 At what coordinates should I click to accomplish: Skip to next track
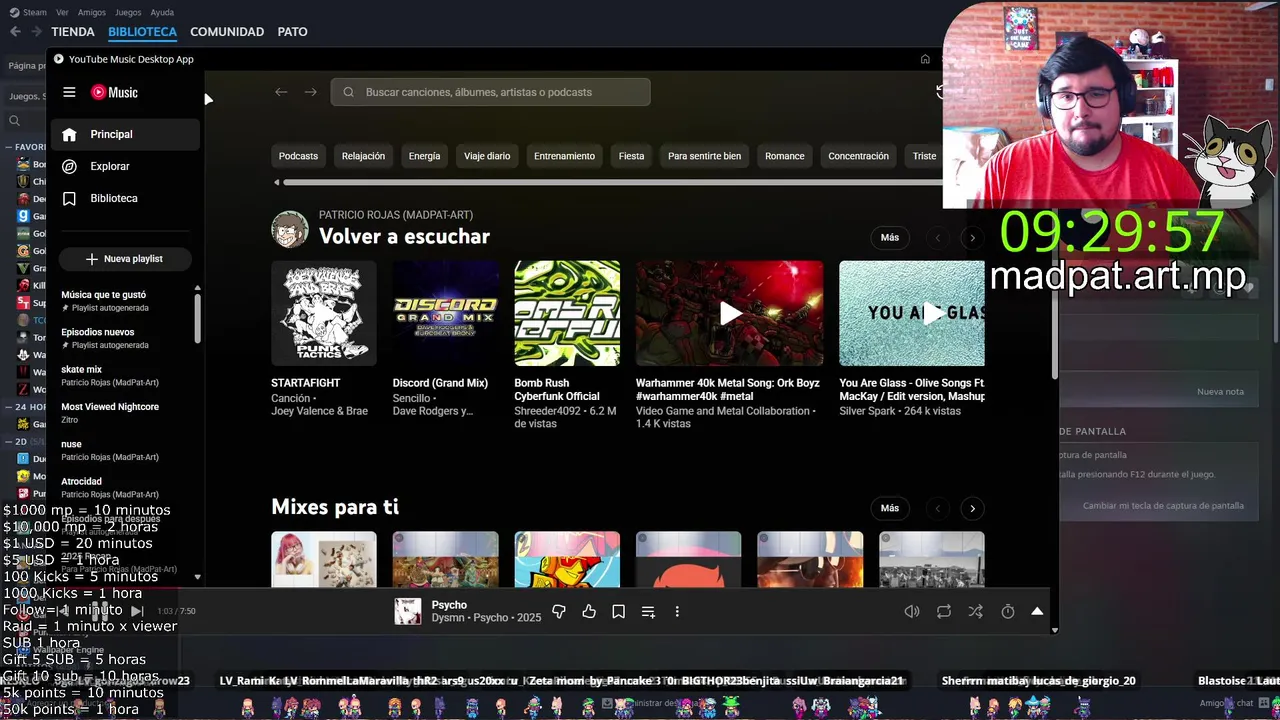(x=137, y=611)
